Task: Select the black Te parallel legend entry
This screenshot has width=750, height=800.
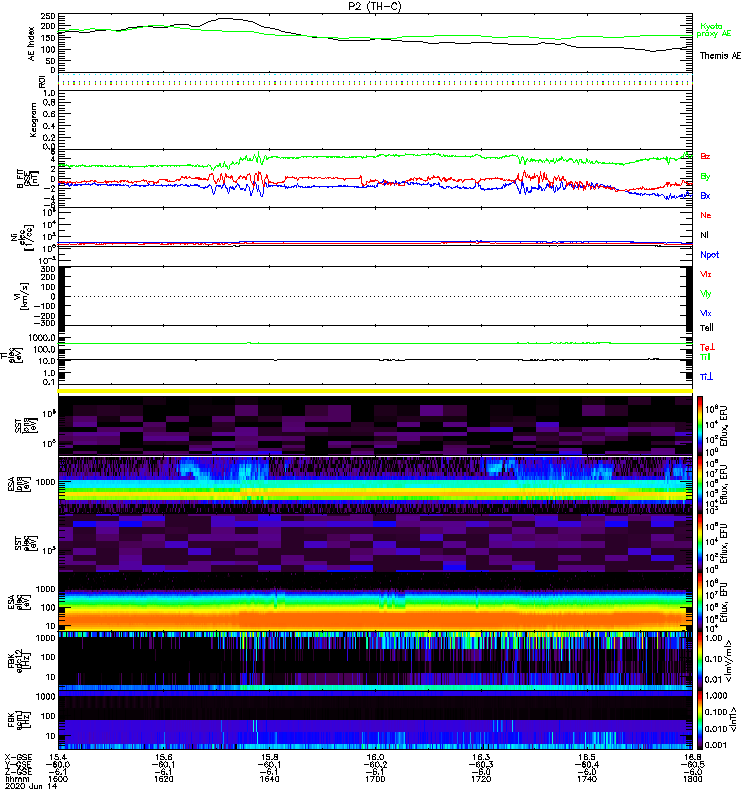Action: pos(707,328)
